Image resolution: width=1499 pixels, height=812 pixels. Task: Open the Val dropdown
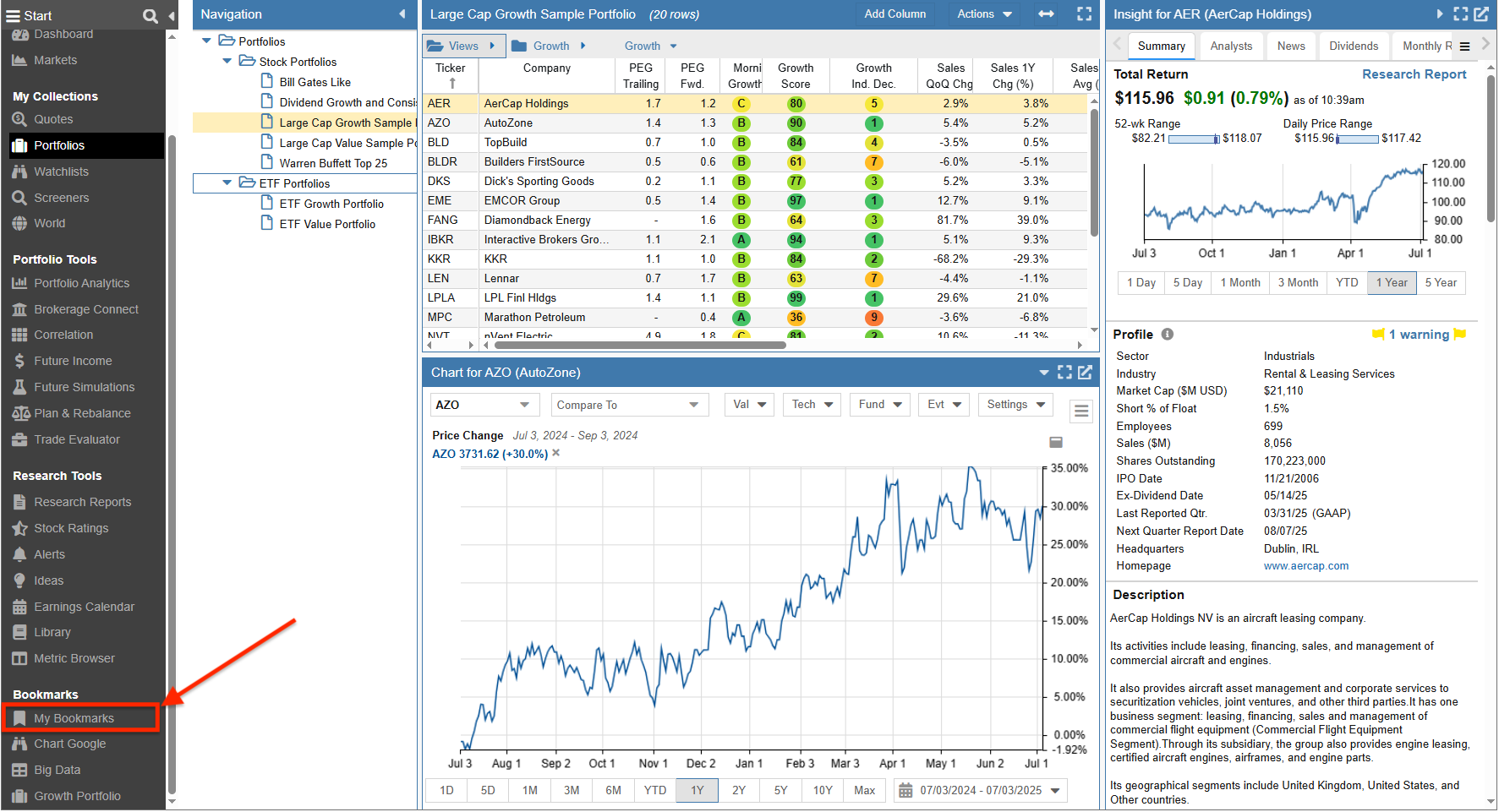(x=749, y=405)
